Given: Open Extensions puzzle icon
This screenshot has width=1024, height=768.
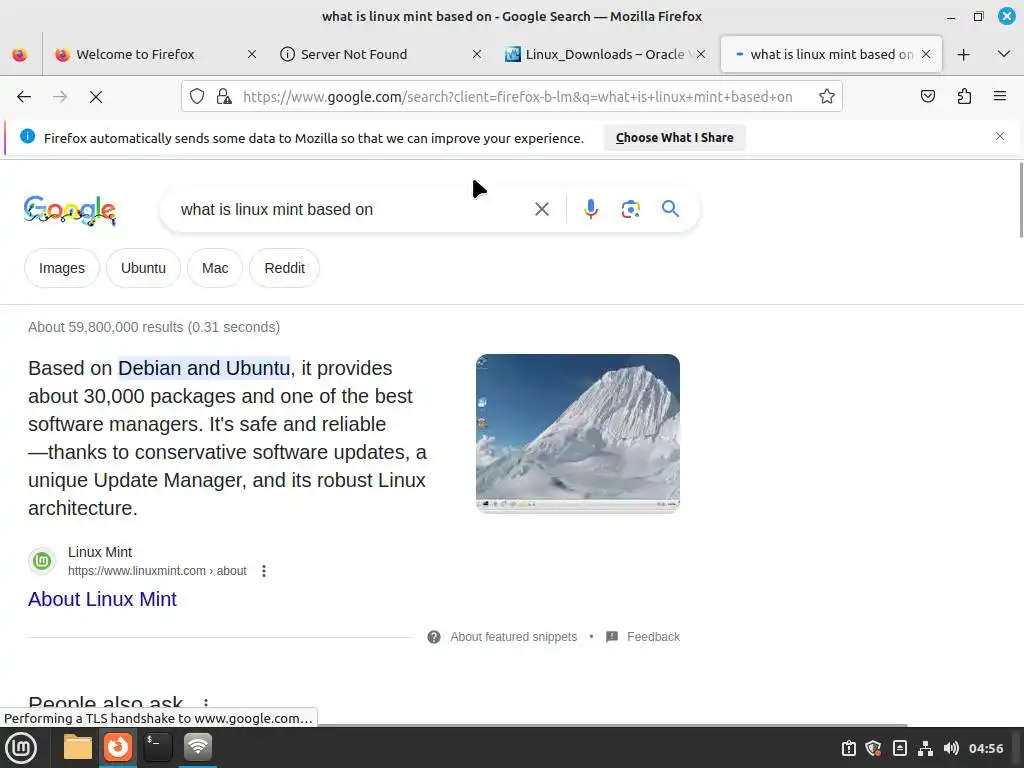Looking at the screenshot, I should [x=964, y=97].
